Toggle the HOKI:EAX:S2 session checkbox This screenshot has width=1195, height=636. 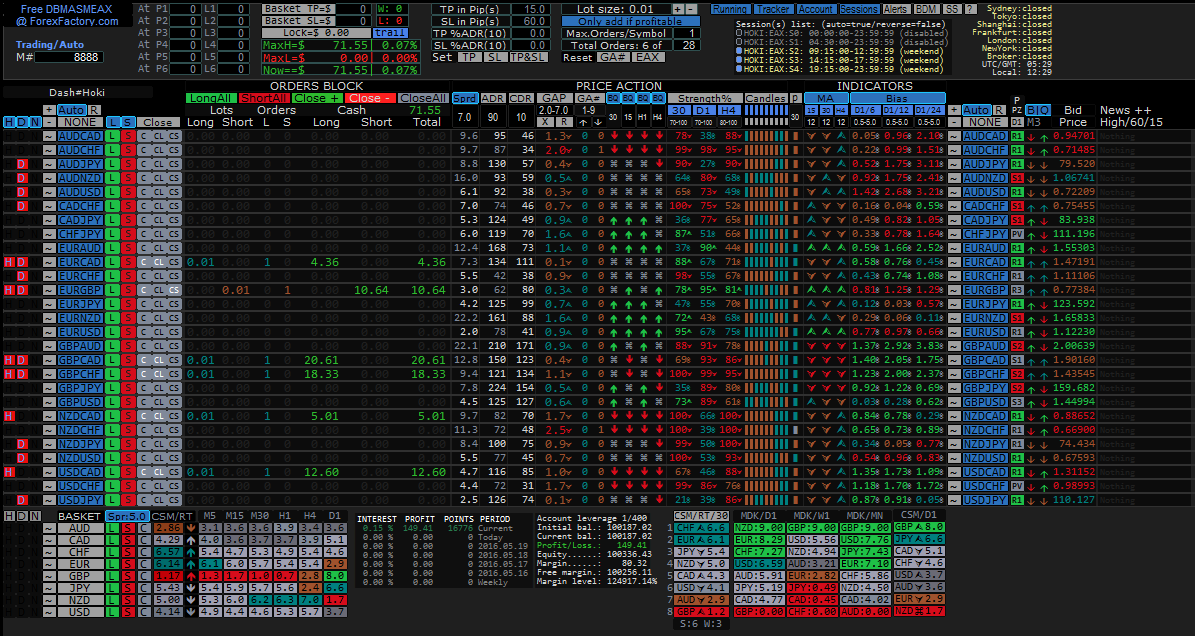point(739,50)
